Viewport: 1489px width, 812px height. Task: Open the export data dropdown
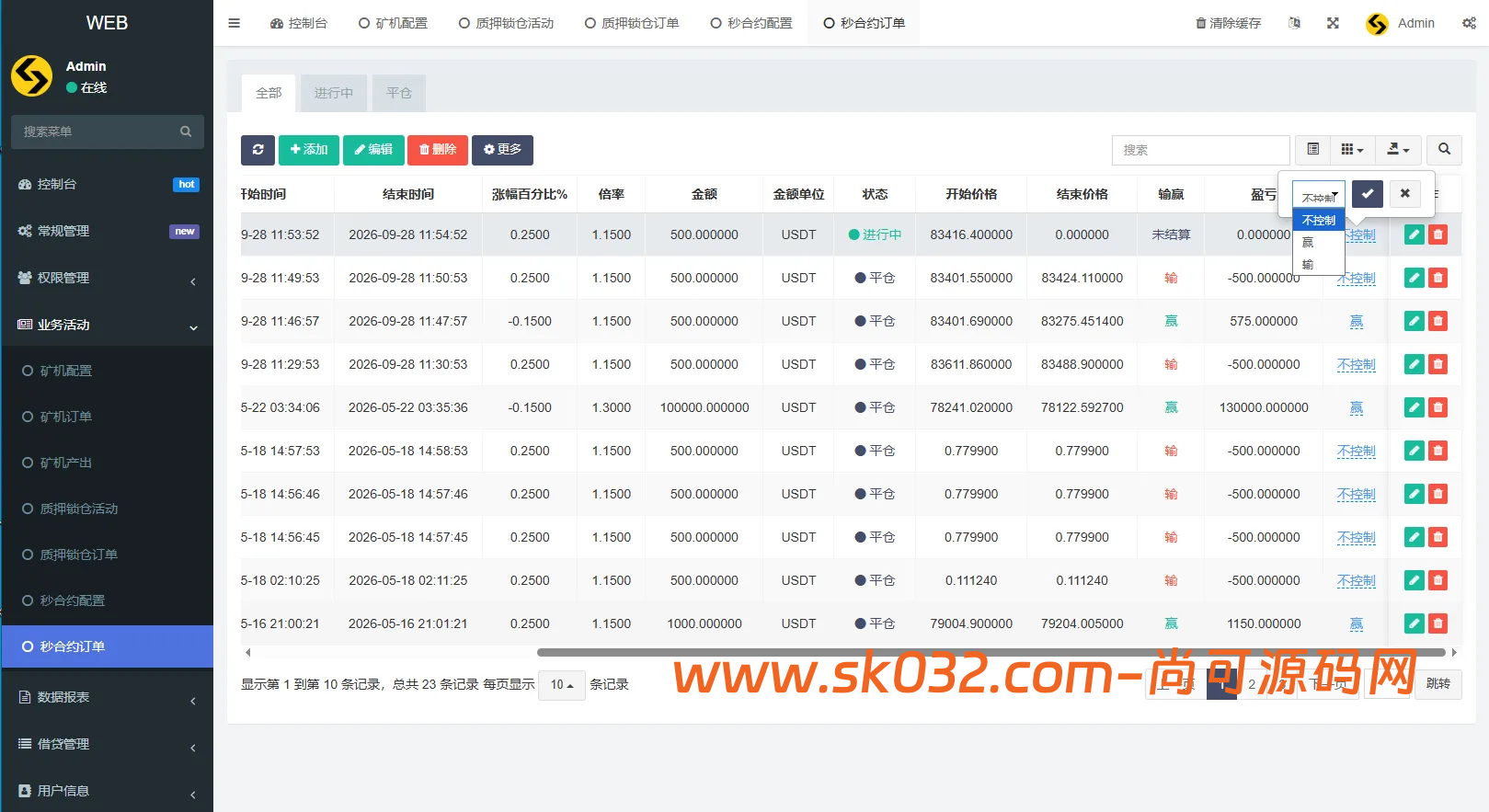[x=1398, y=149]
